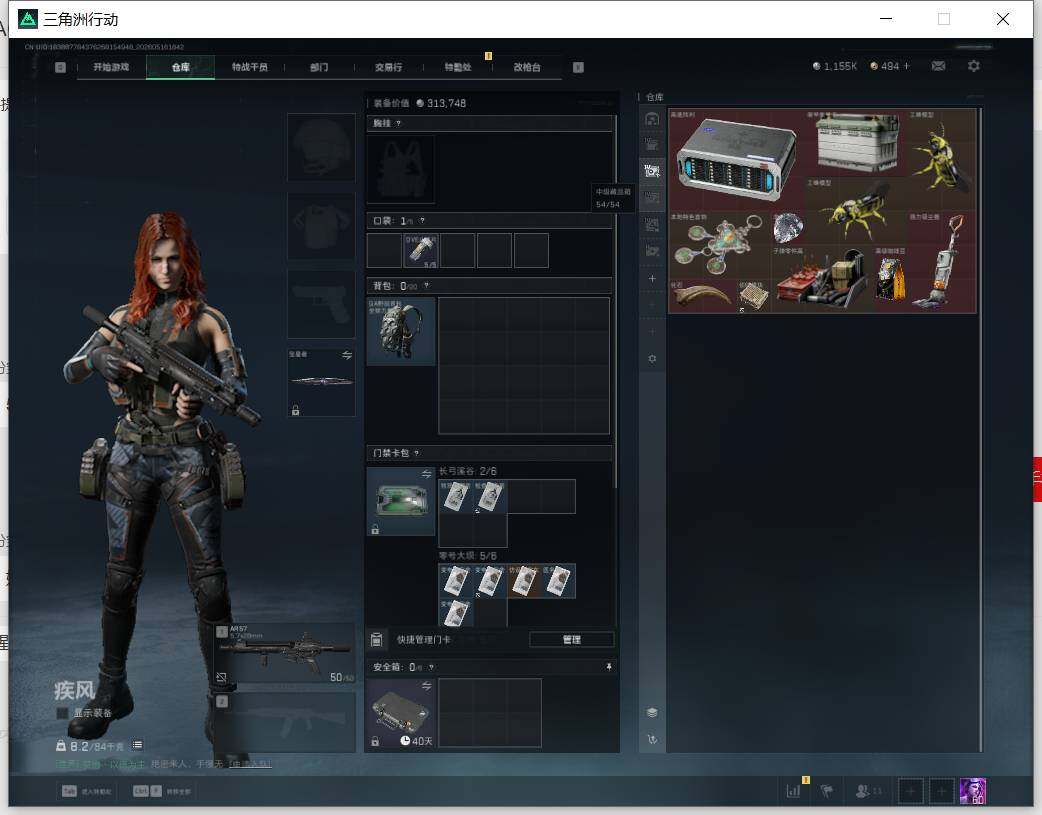The height and width of the screenshot is (815, 1042).
Task: Select the first keycard under 长弓溪谷
Action: pyautogui.click(x=456, y=497)
